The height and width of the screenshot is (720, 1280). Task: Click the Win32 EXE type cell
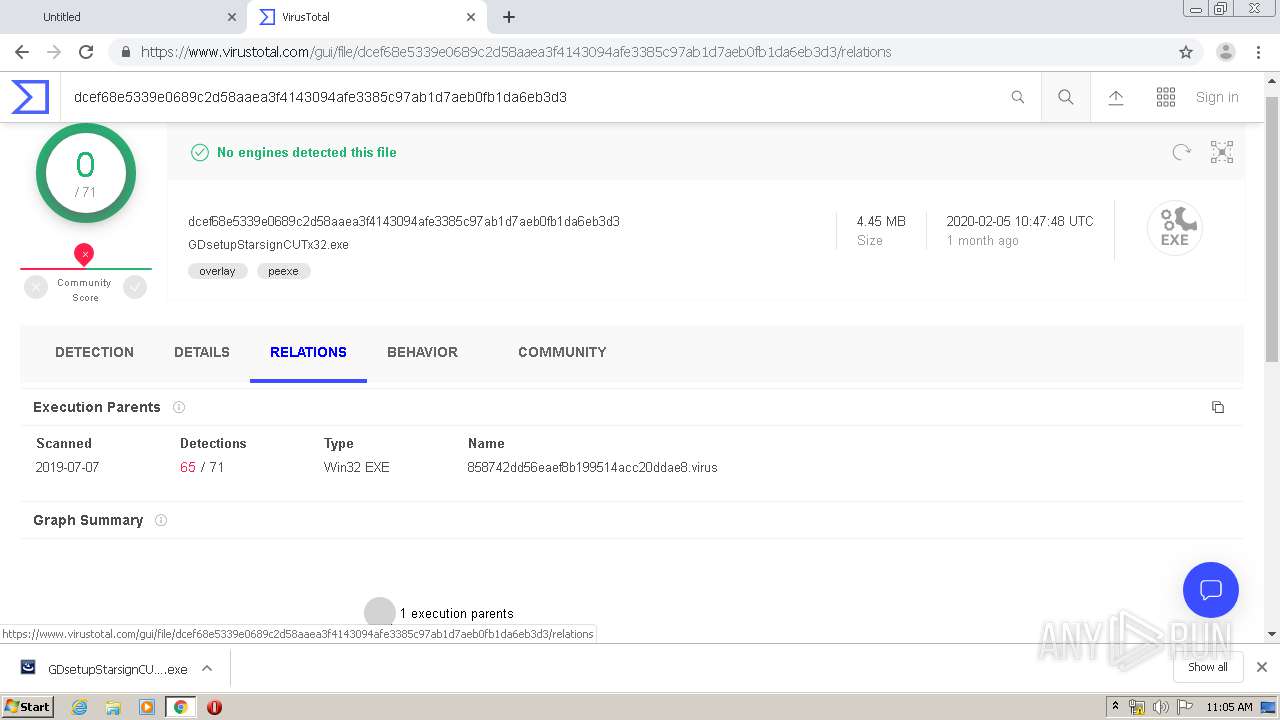pyautogui.click(x=357, y=467)
